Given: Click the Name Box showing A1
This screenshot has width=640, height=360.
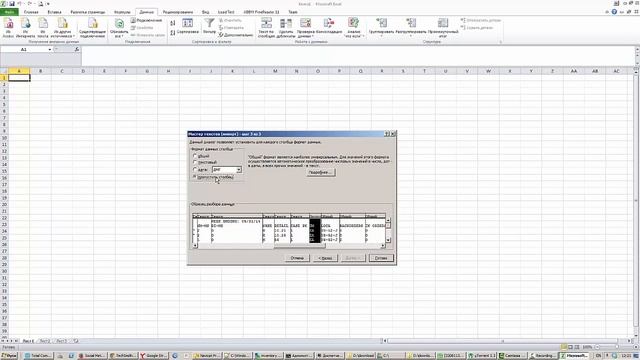Looking at the screenshot, I should click(24, 49).
